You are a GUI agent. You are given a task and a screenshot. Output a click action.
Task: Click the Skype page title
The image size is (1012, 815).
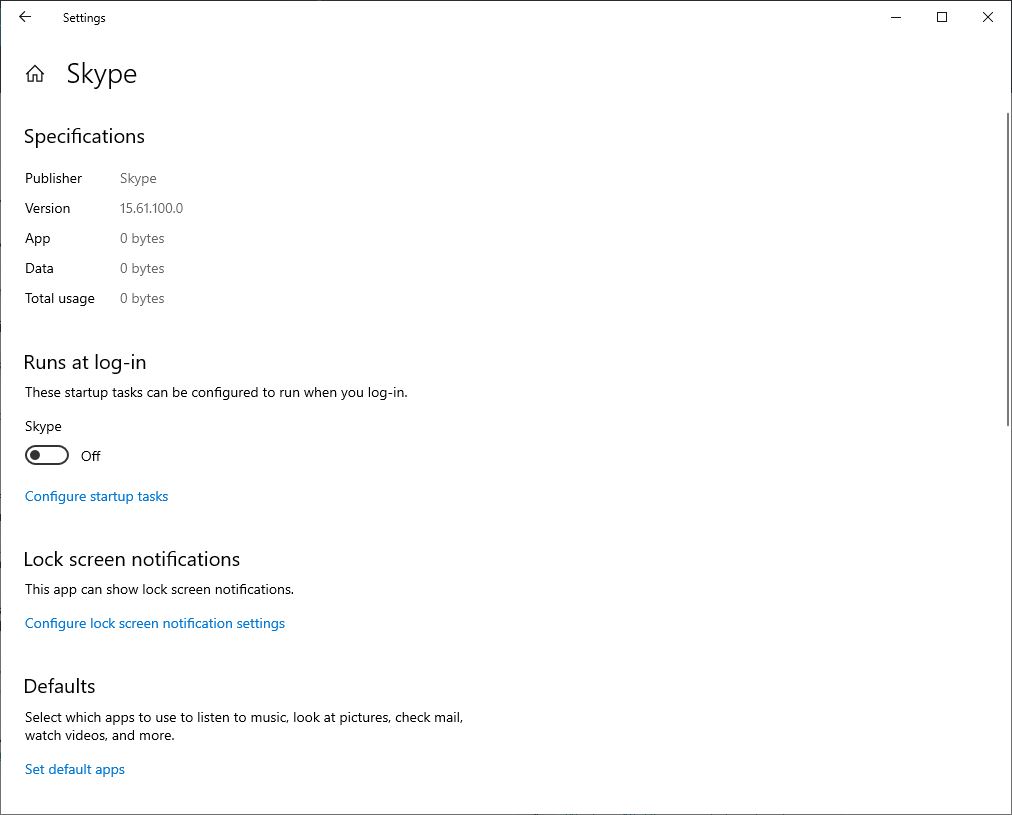[x=102, y=74]
